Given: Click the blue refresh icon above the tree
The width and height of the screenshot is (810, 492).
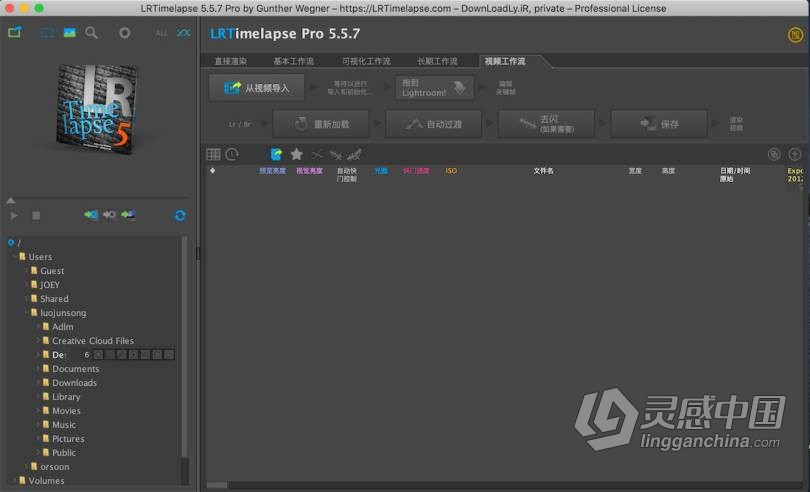Looking at the screenshot, I should click(x=180, y=216).
